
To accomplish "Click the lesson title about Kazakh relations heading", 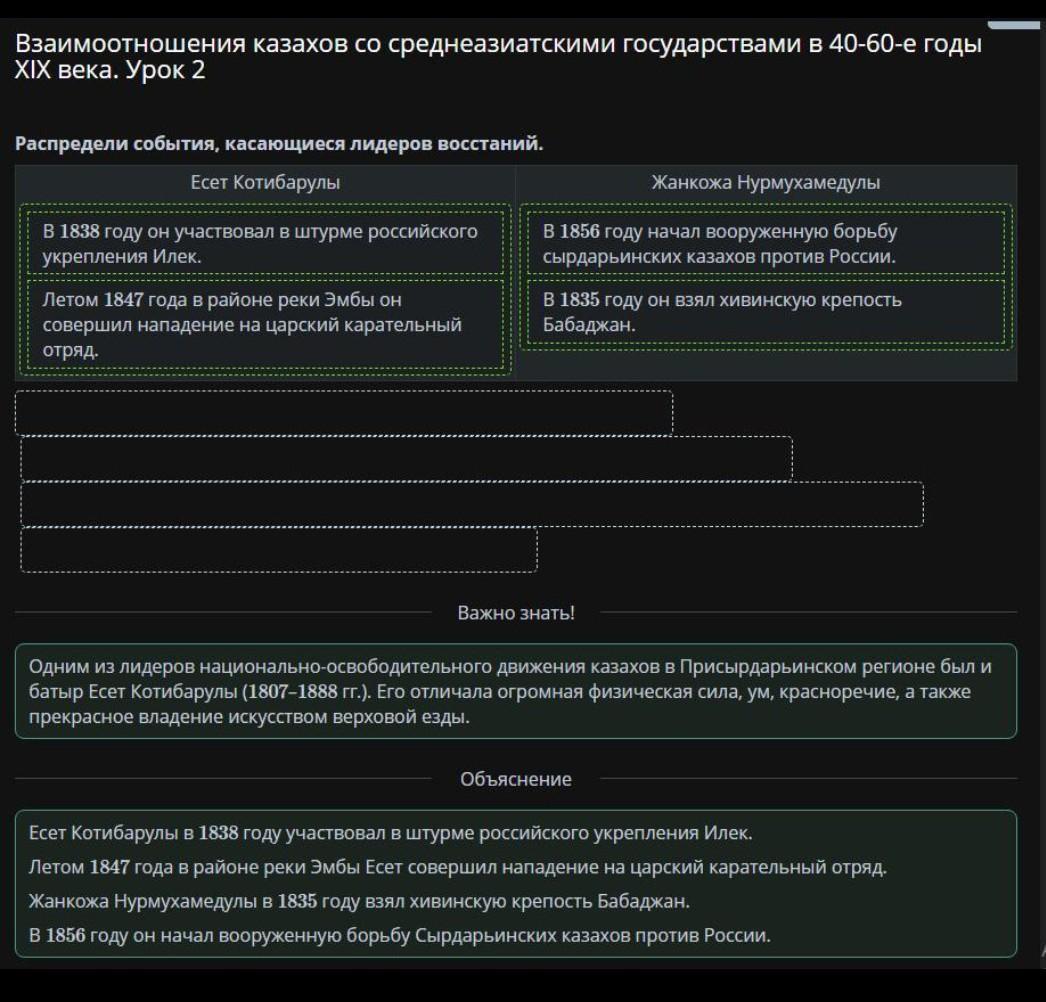I will coord(498,56).
